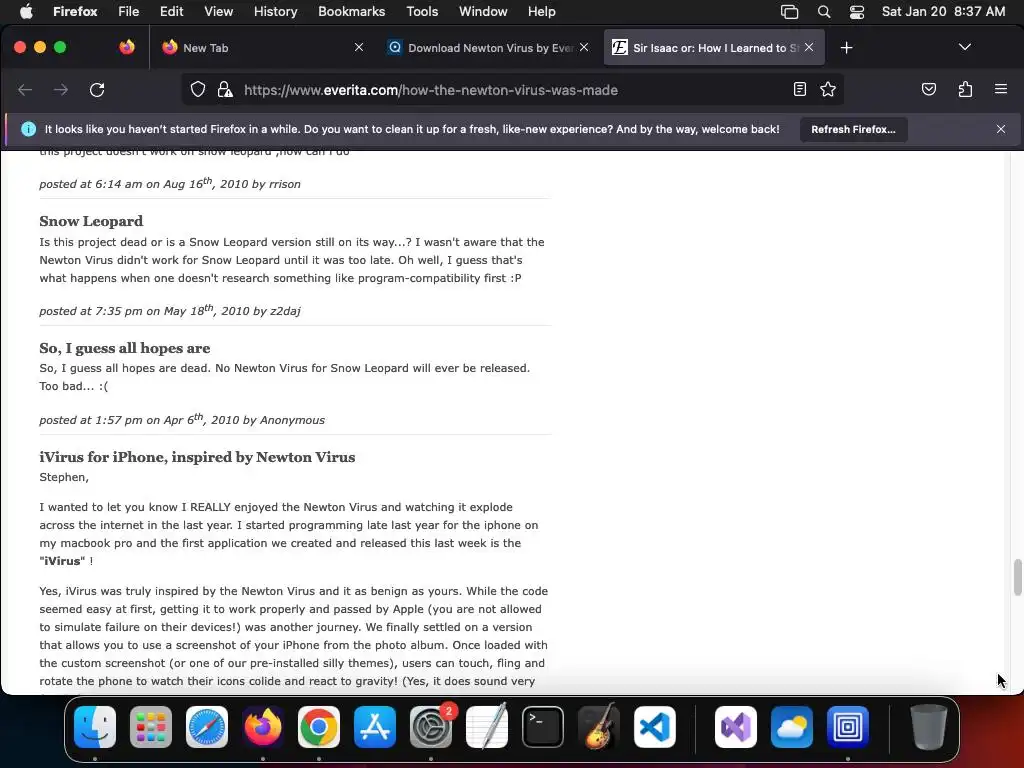The image size is (1024, 768).
Task: Open Stage Manager icon in menu bar
Action: [790, 12]
